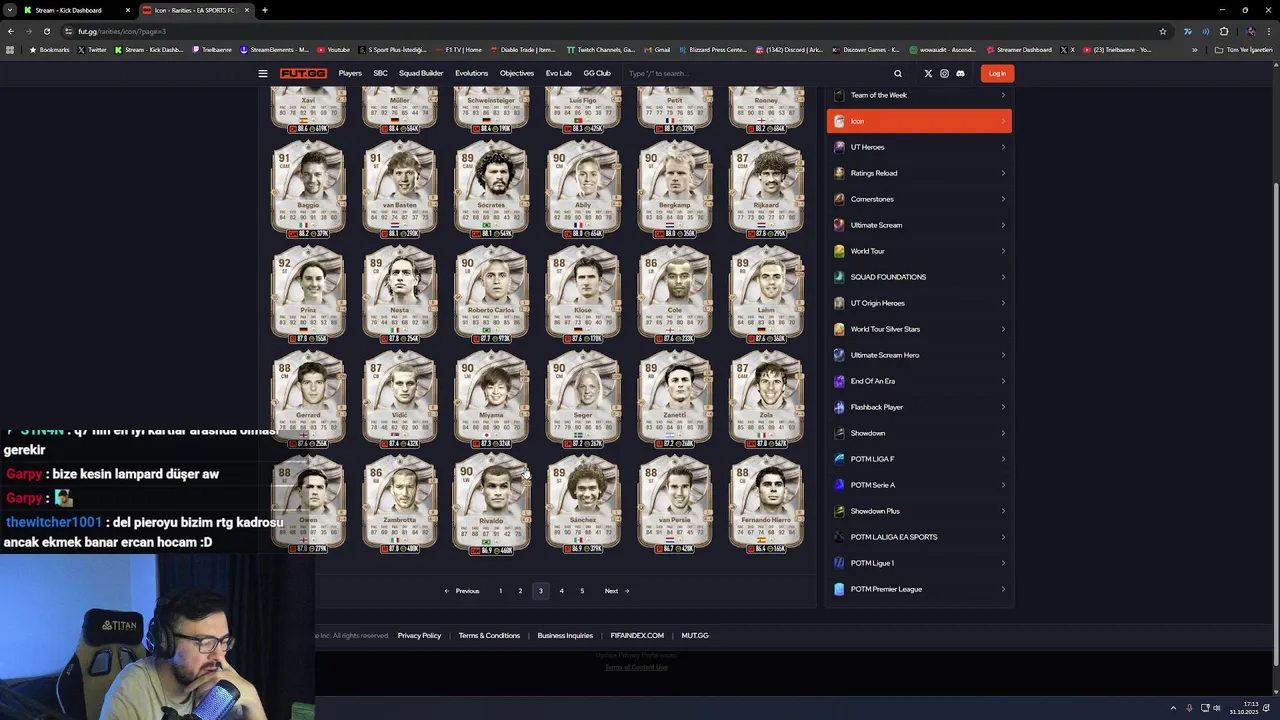
Task: Click the Ultimate Scream rarity icon
Action: point(839,225)
